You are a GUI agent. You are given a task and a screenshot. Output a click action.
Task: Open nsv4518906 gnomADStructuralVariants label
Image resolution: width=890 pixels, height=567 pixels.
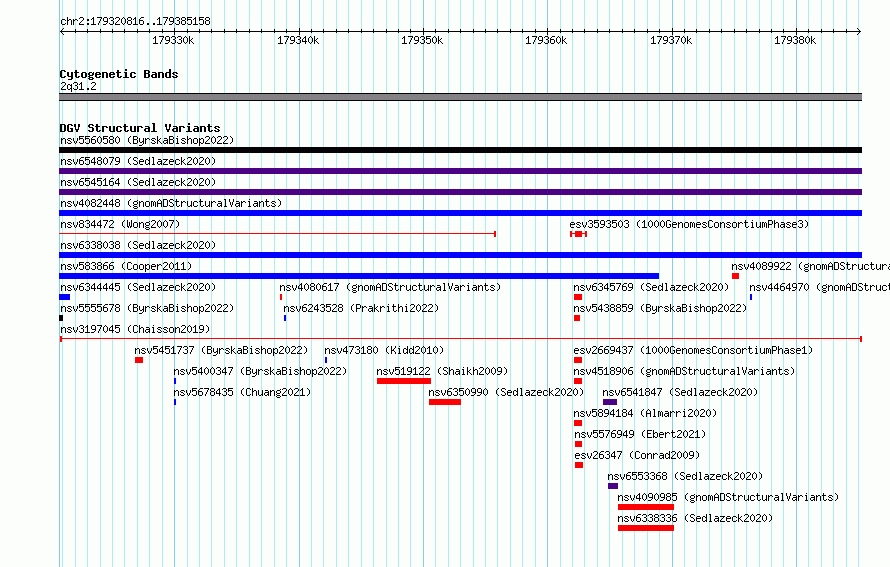coord(684,371)
